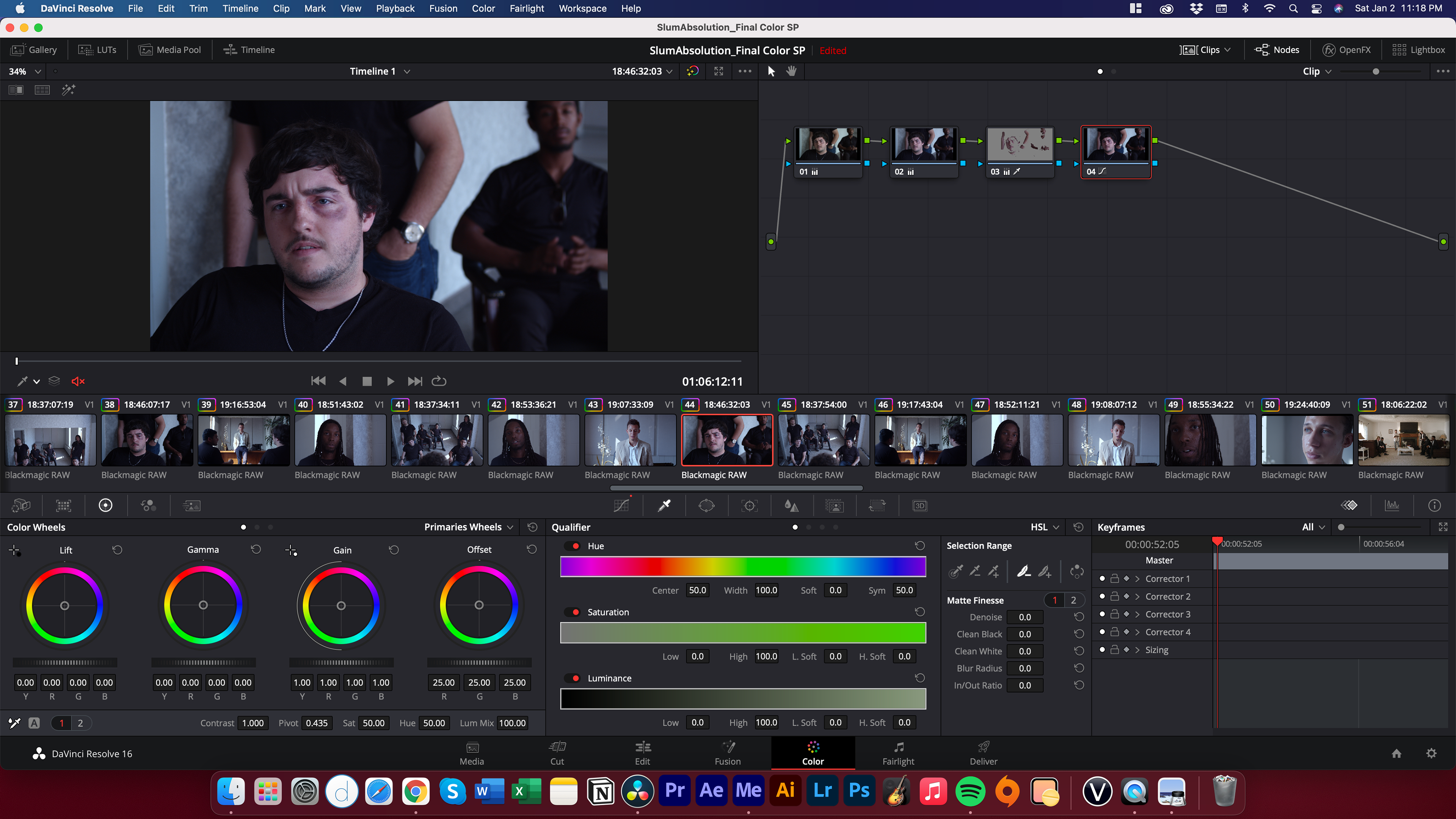
Task: Open the Primaries Wheels mode dropdown
Action: [469, 527]
